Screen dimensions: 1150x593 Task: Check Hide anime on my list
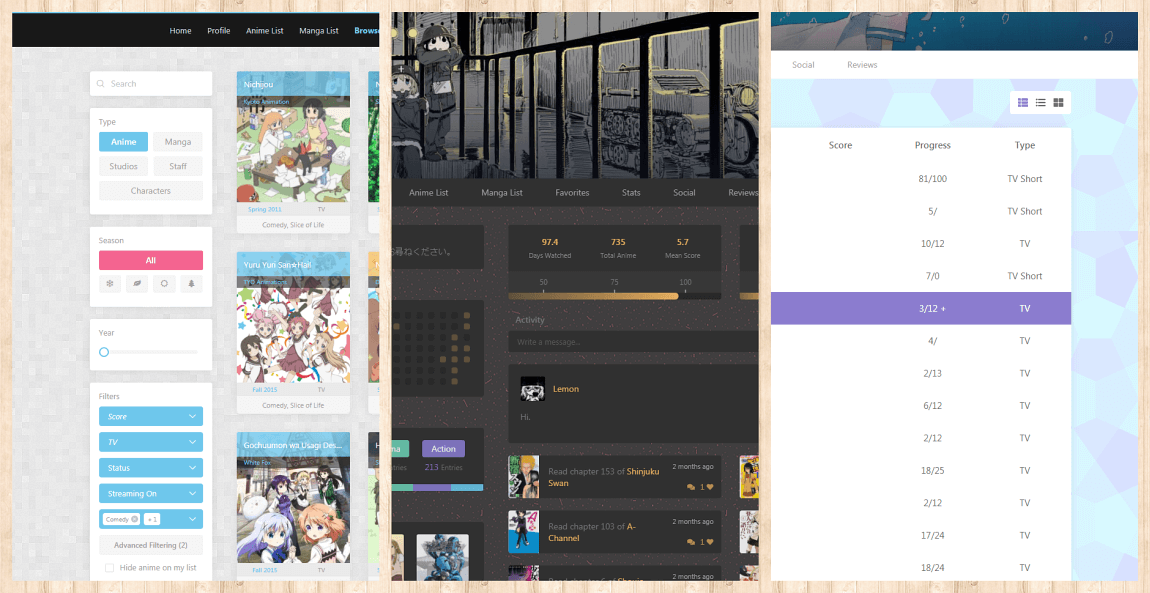109,568
